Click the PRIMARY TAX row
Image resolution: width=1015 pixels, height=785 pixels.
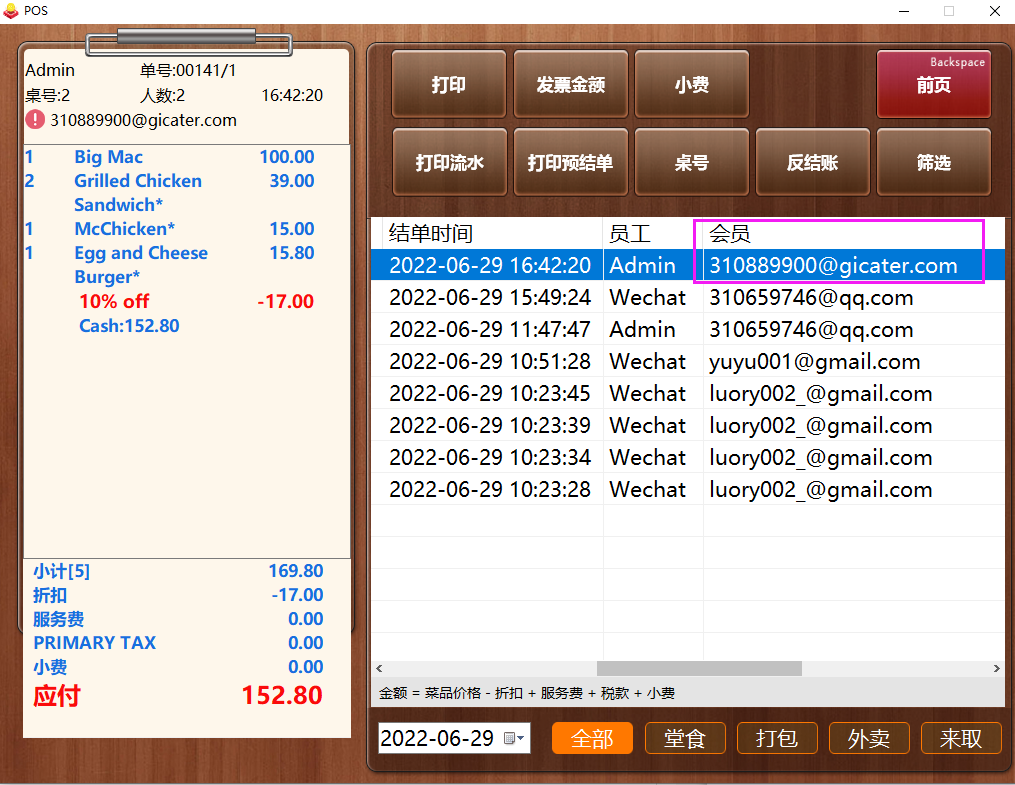tap(178, 643)
